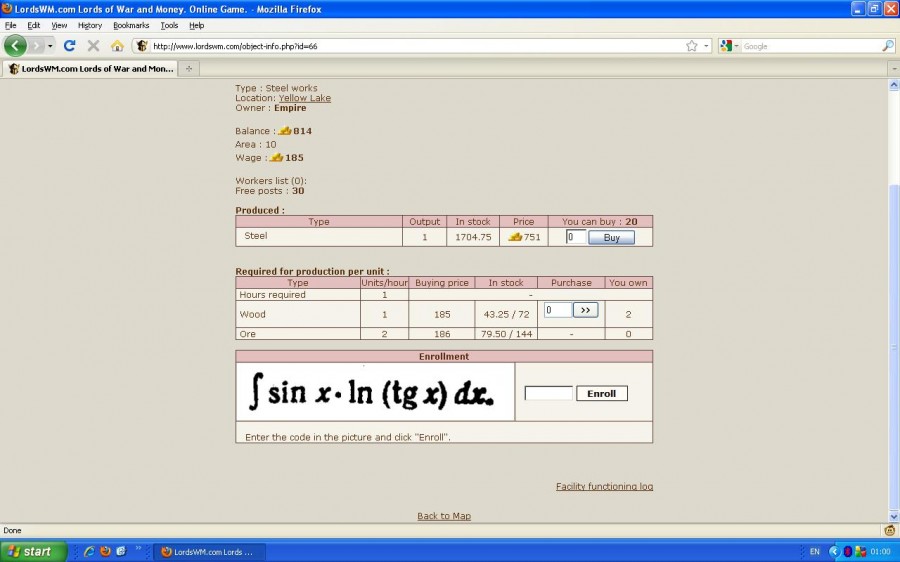900x562 pixels.
Task: Click the grey Stop loading X icon
Action: tap(93, 46)
